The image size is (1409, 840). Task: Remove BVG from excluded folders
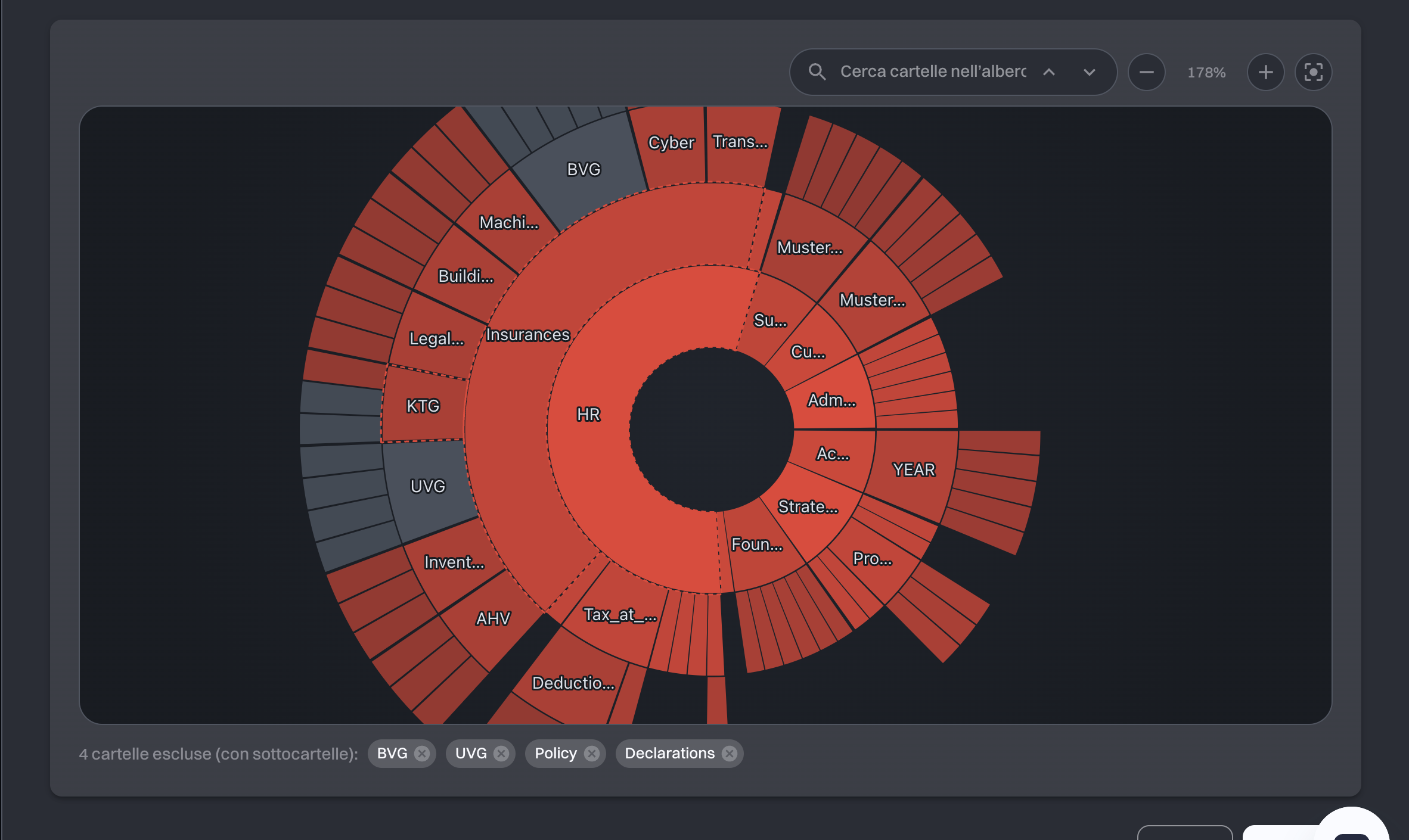(422, 754)
